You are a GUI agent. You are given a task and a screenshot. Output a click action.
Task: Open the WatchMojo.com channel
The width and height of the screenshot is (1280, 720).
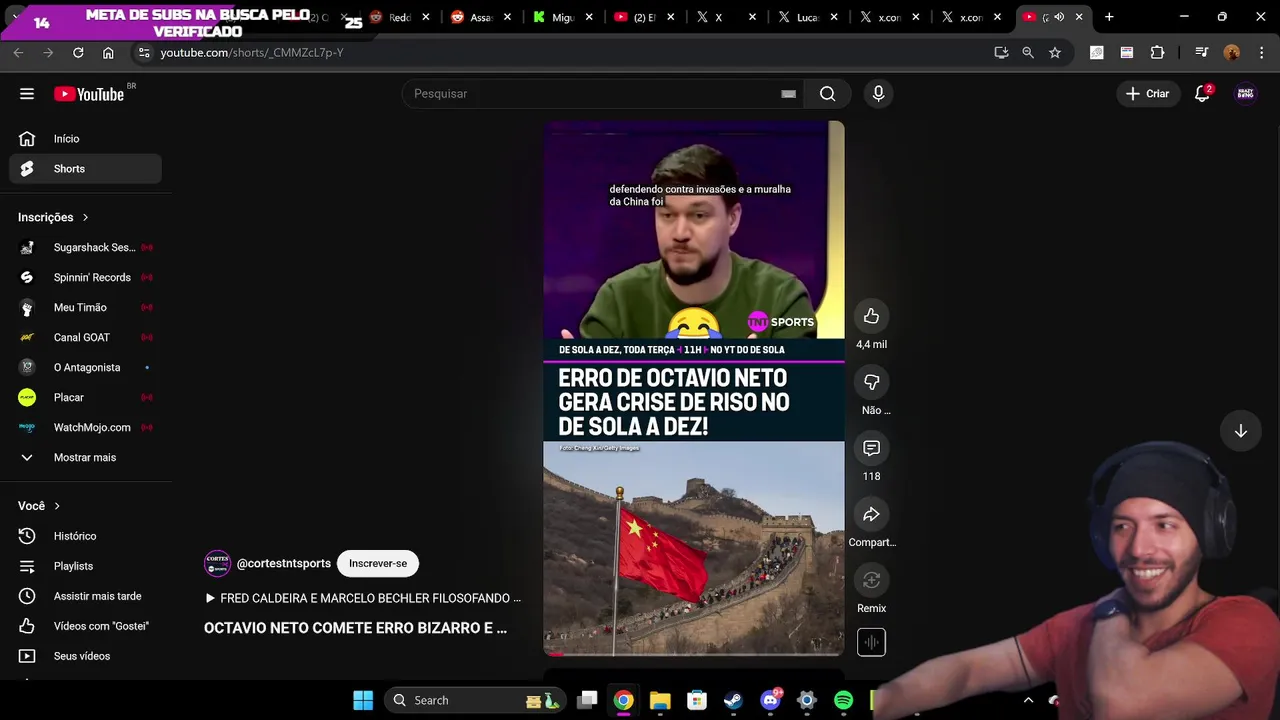(85, 427)
